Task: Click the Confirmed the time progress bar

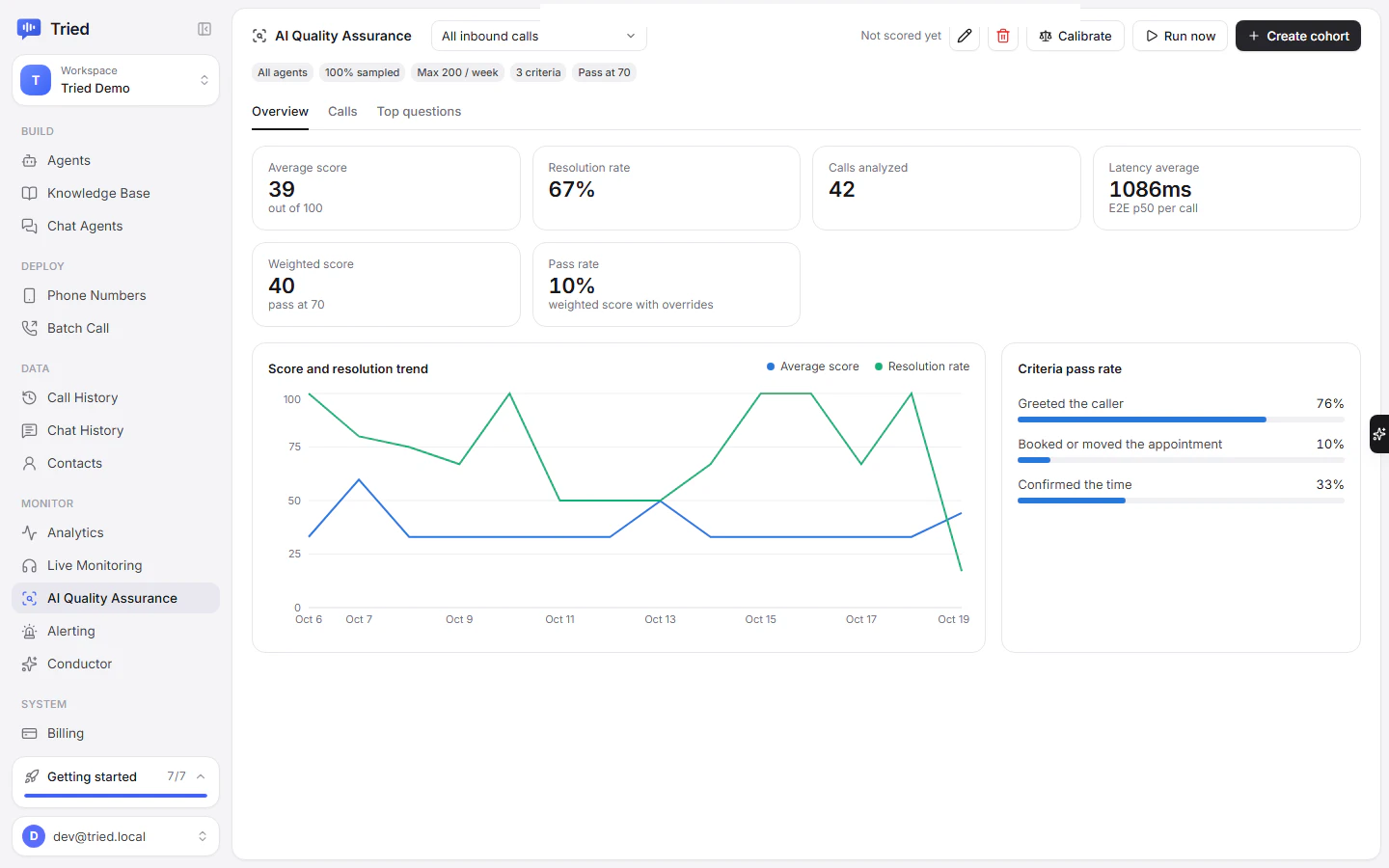Action: (x=1181, y=501)
